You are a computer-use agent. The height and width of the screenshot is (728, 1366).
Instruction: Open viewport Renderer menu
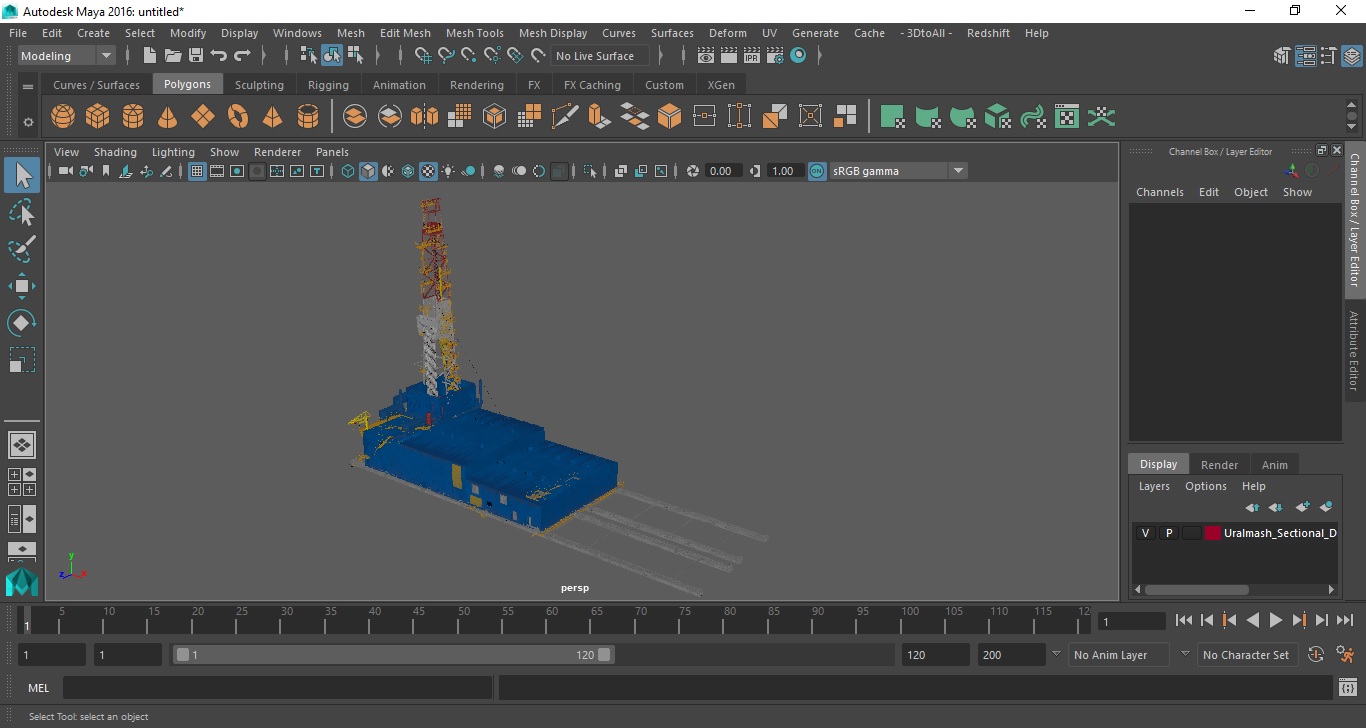(277, 152)
